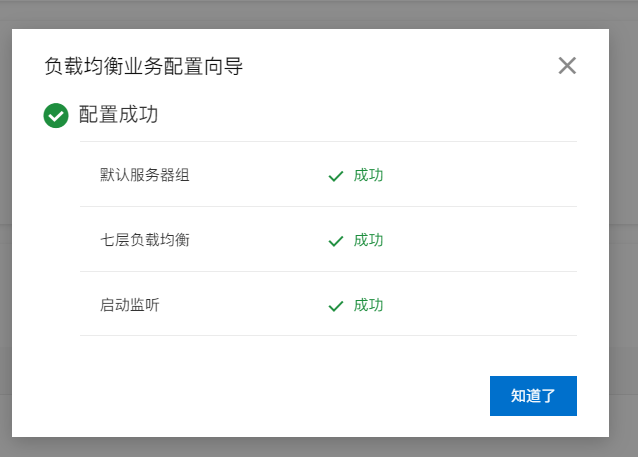Click the 七层负载均衡 label

[x=145, y=240]
